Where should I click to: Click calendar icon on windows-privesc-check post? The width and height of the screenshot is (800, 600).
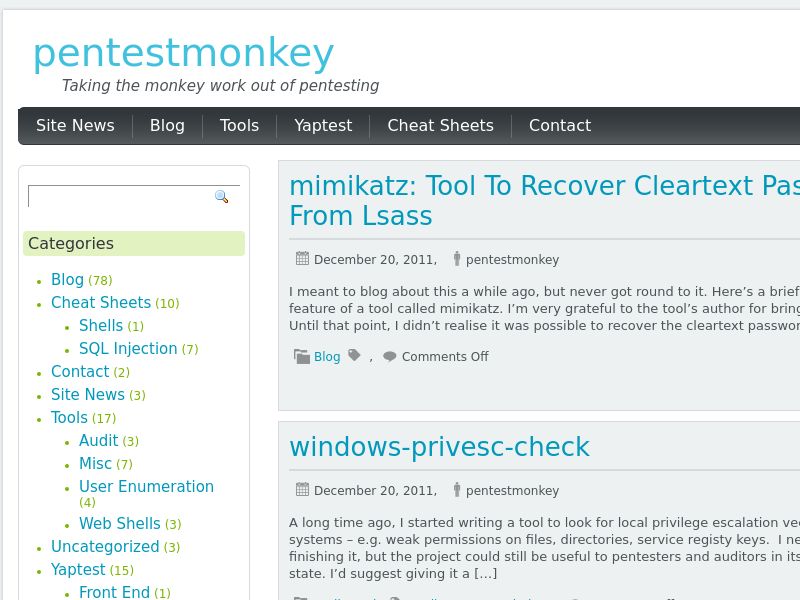(302, 490)
